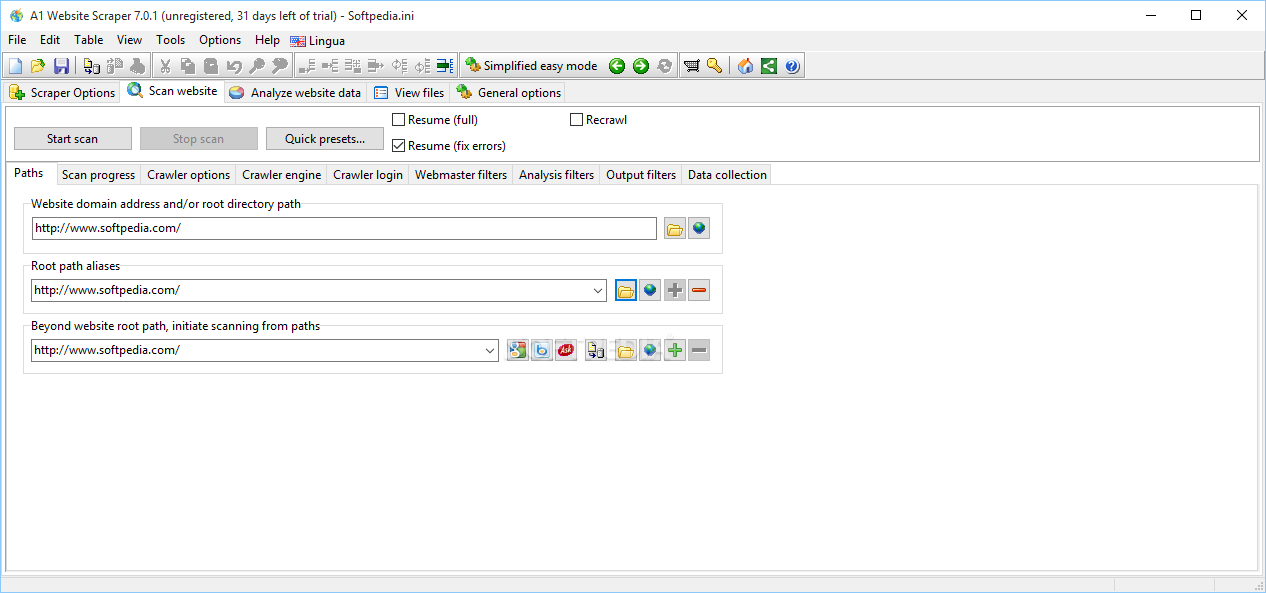Expand the Root path aliases dropdown arrow
Viewport: 1266px width, 593px height.
598,290
